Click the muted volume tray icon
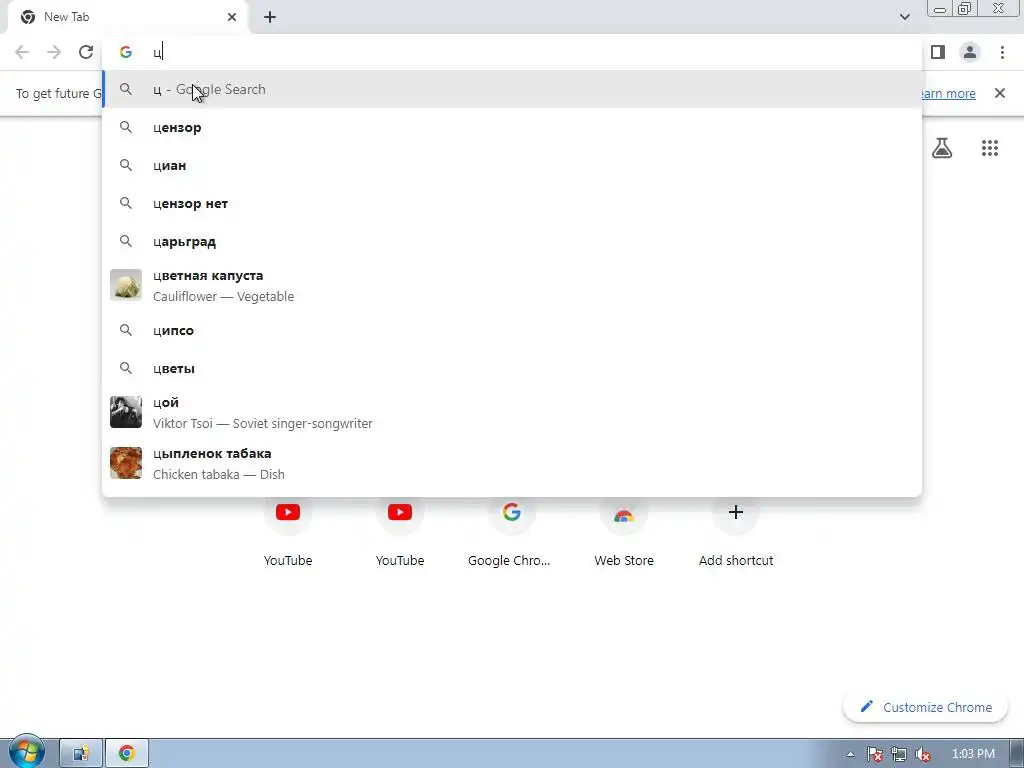Viewport: 1024px width, 768px height. 923,754
